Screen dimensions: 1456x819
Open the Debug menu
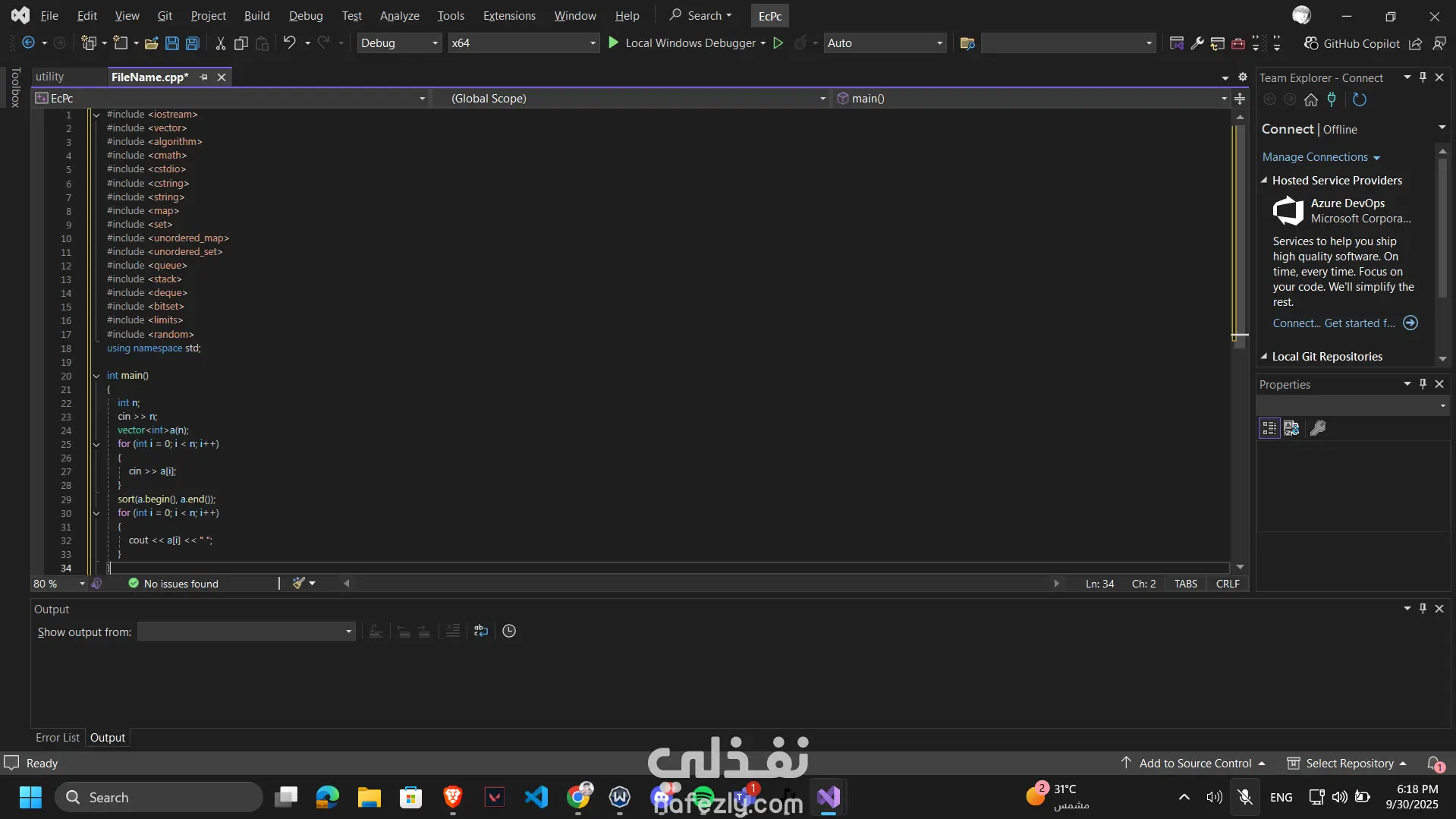coord(306,15)
